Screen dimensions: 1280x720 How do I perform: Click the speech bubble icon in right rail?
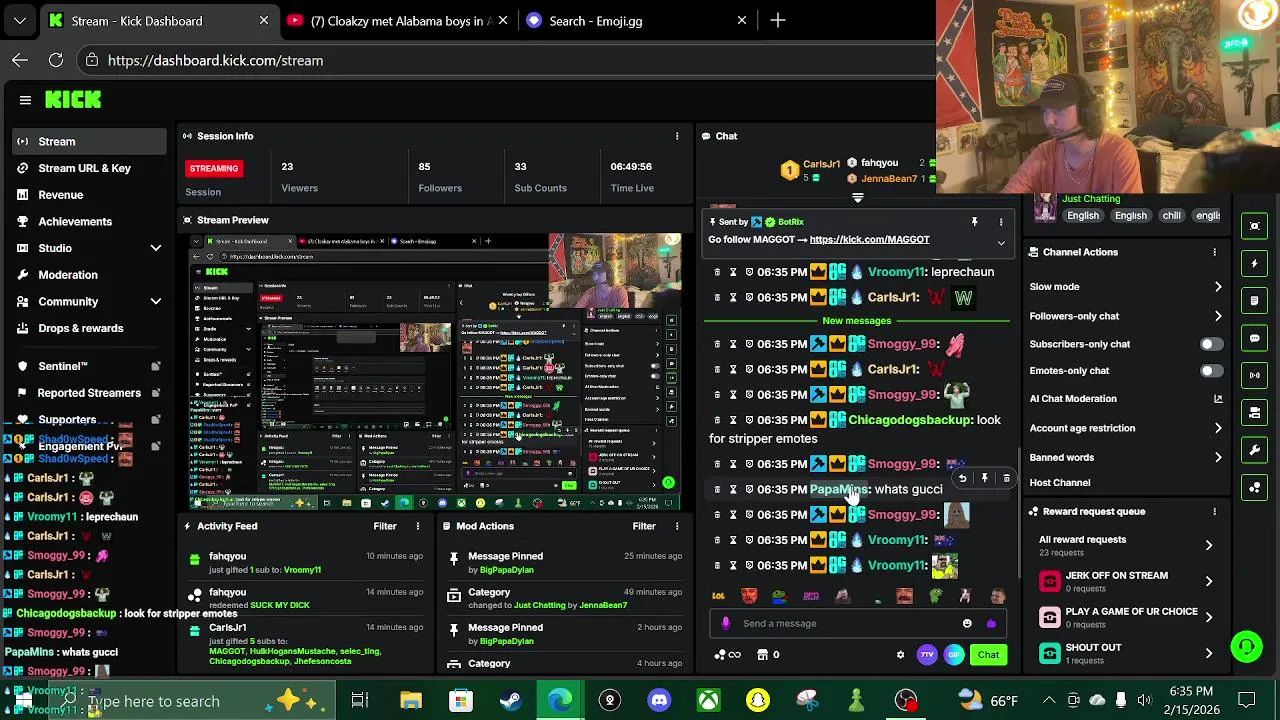coord(1255,338)
